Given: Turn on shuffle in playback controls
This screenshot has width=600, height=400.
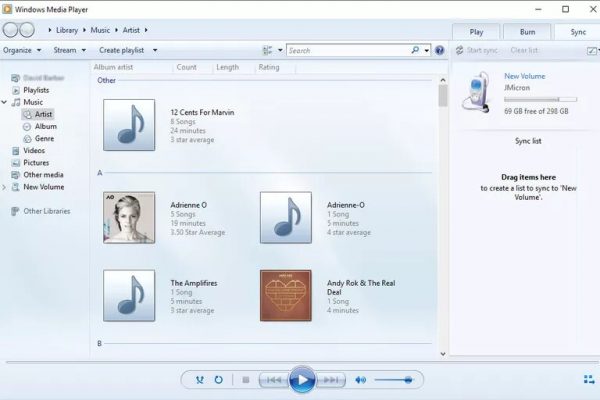Looking at the screenshot, I should 200,380.
